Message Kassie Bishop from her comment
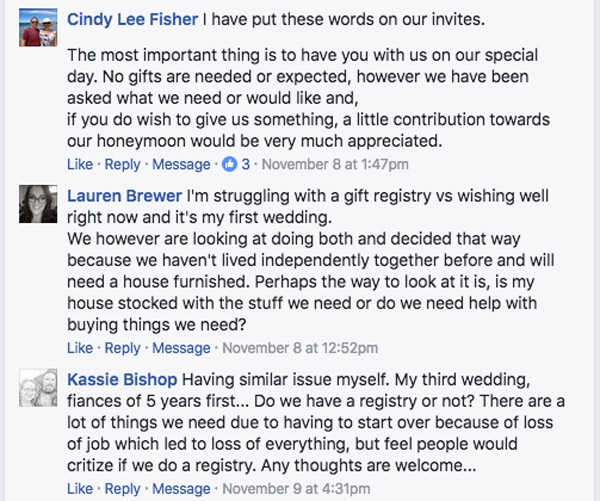The width and height of the screenshot is (600, 501). pos(182,489)
